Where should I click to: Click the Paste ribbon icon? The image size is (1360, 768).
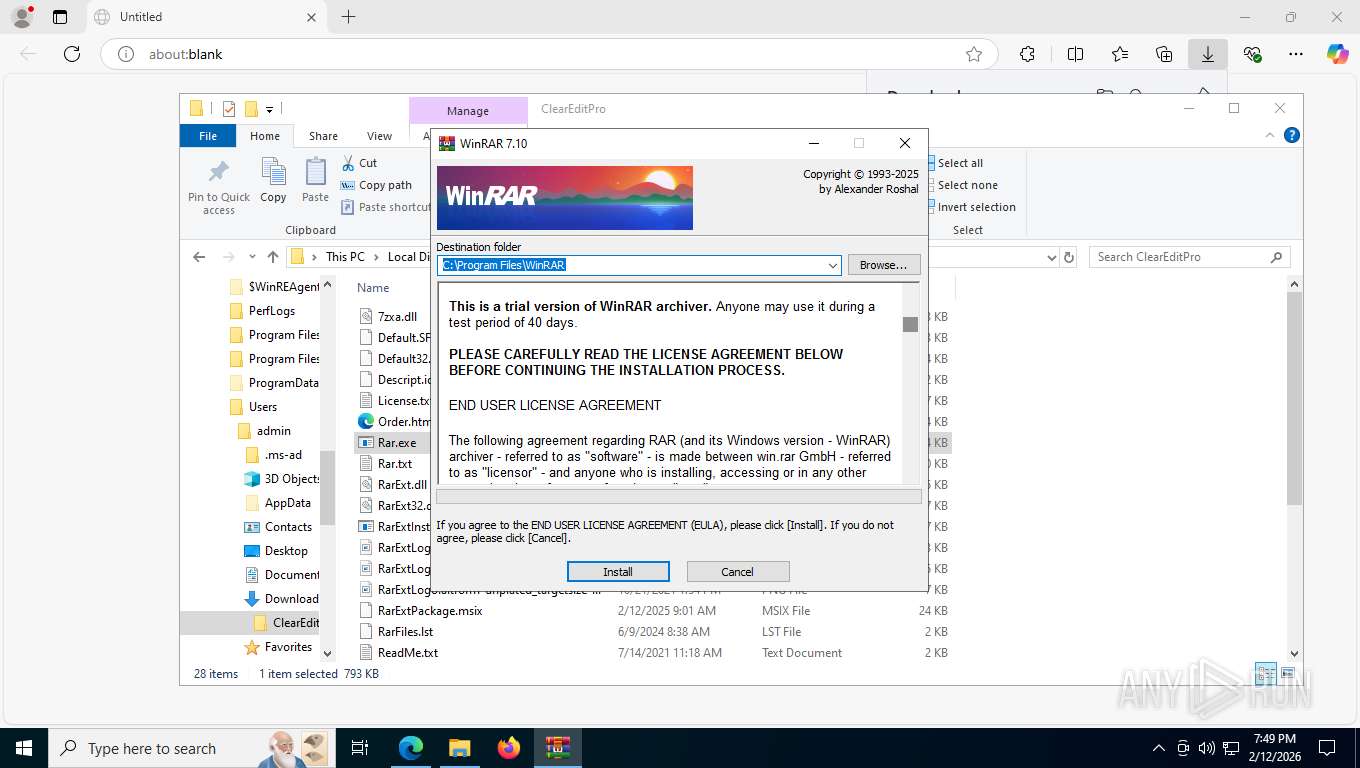coord(315,181)
